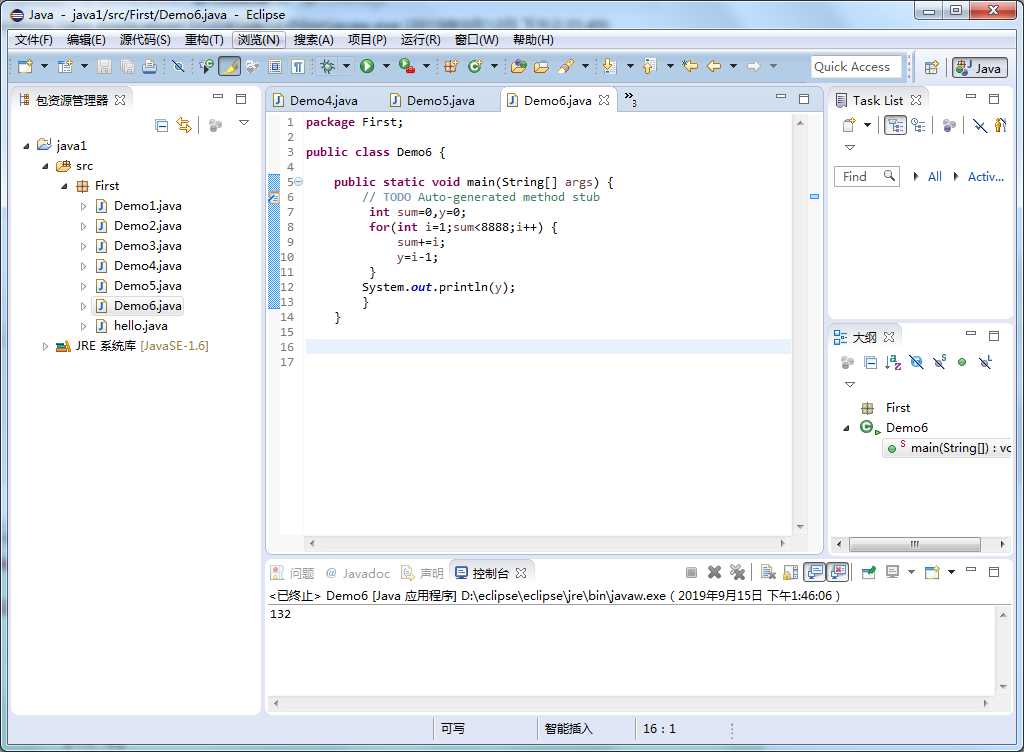Image resolution: width=1024 pixels, height=752 pixels.
Task: Click the Quick Access search field
Action: [856, 67]
